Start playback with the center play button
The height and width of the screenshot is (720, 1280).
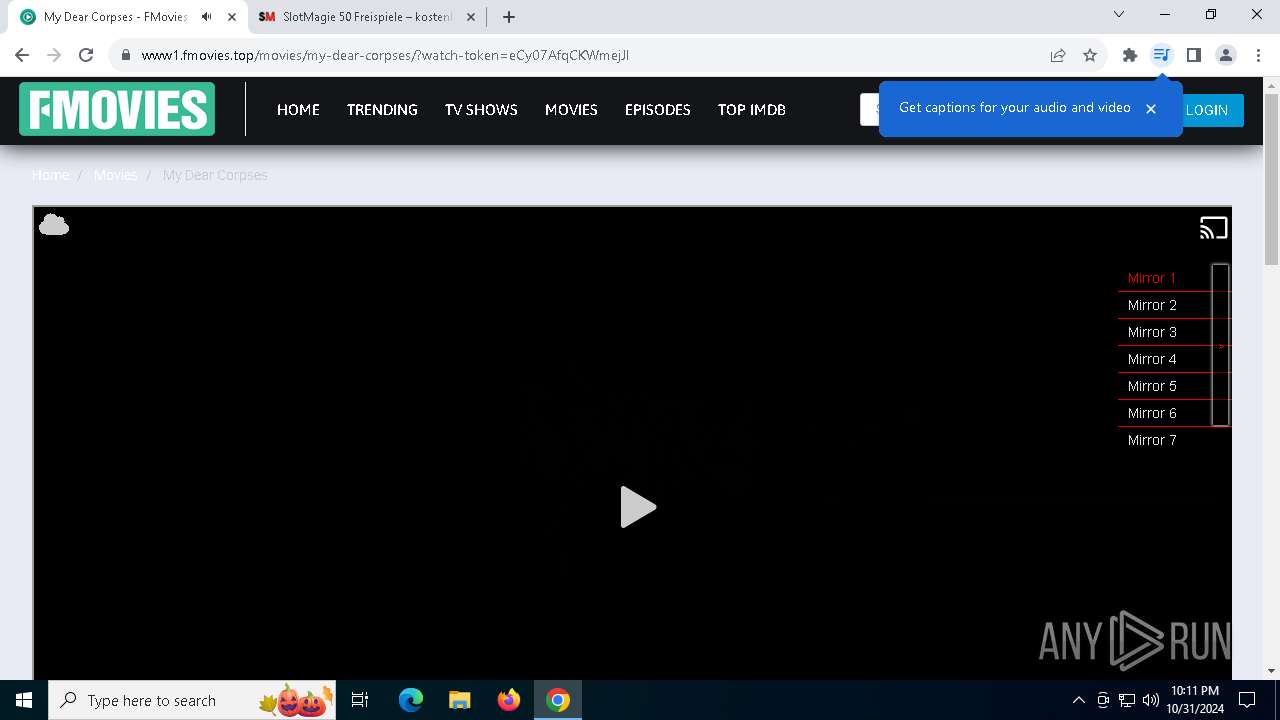pyautogui.click(x=637, y=507)
